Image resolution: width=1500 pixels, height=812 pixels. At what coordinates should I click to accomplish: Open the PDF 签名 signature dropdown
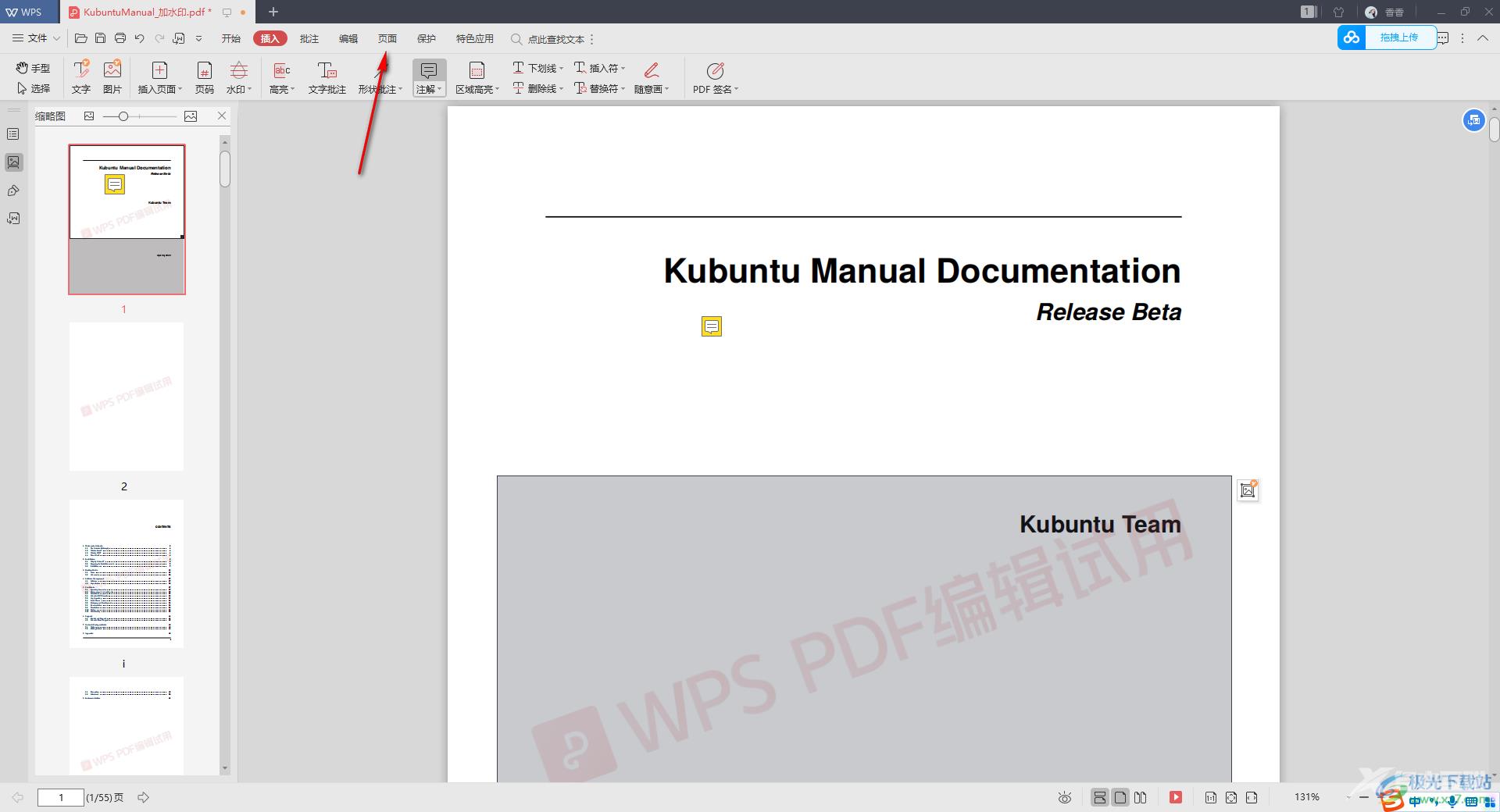(715, 77)
